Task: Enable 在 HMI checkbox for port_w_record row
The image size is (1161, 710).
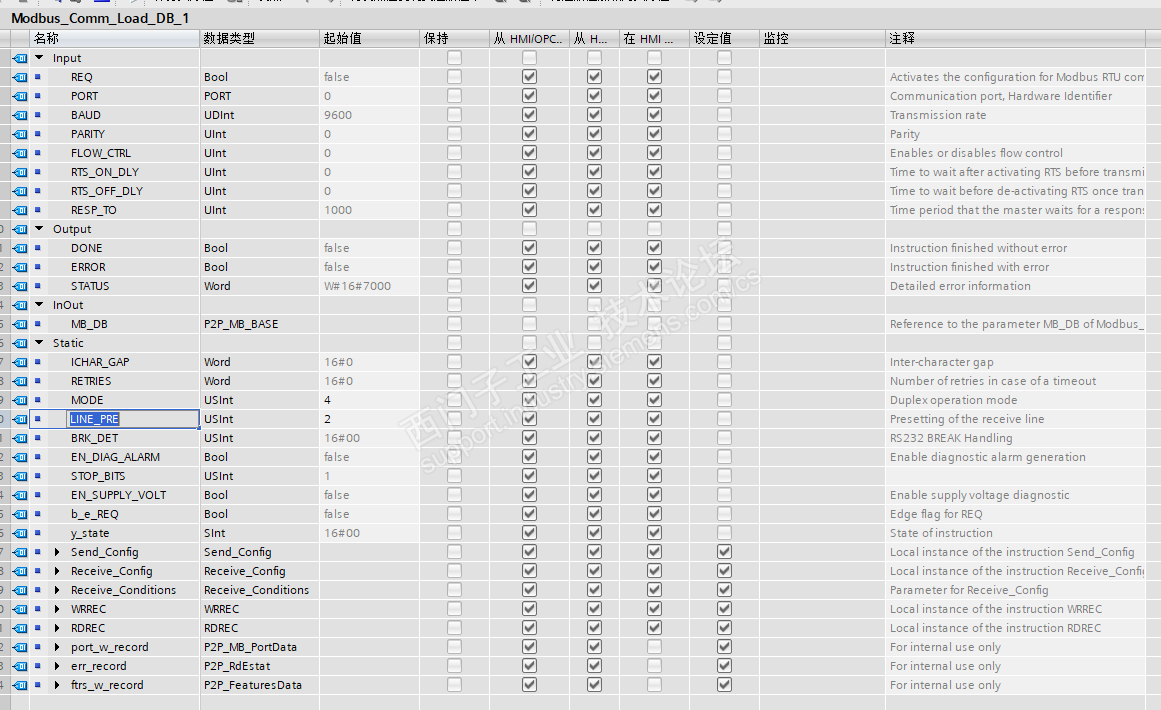Action: (x=655, y=647)
